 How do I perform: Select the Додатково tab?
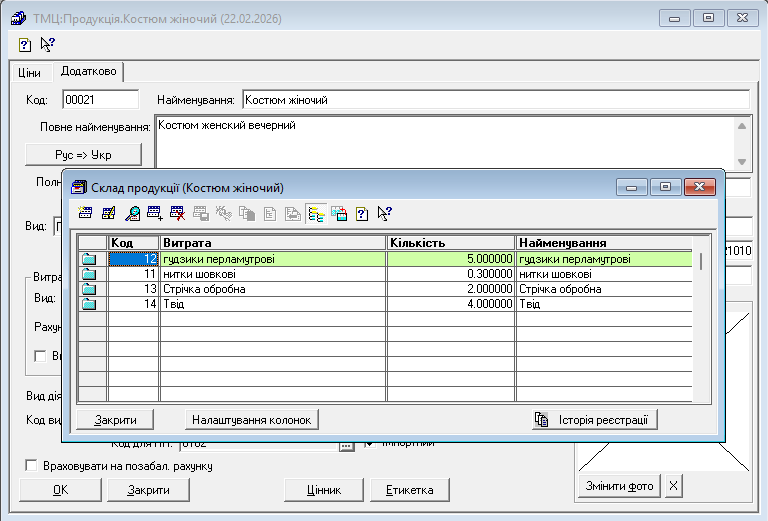(88, 72)
